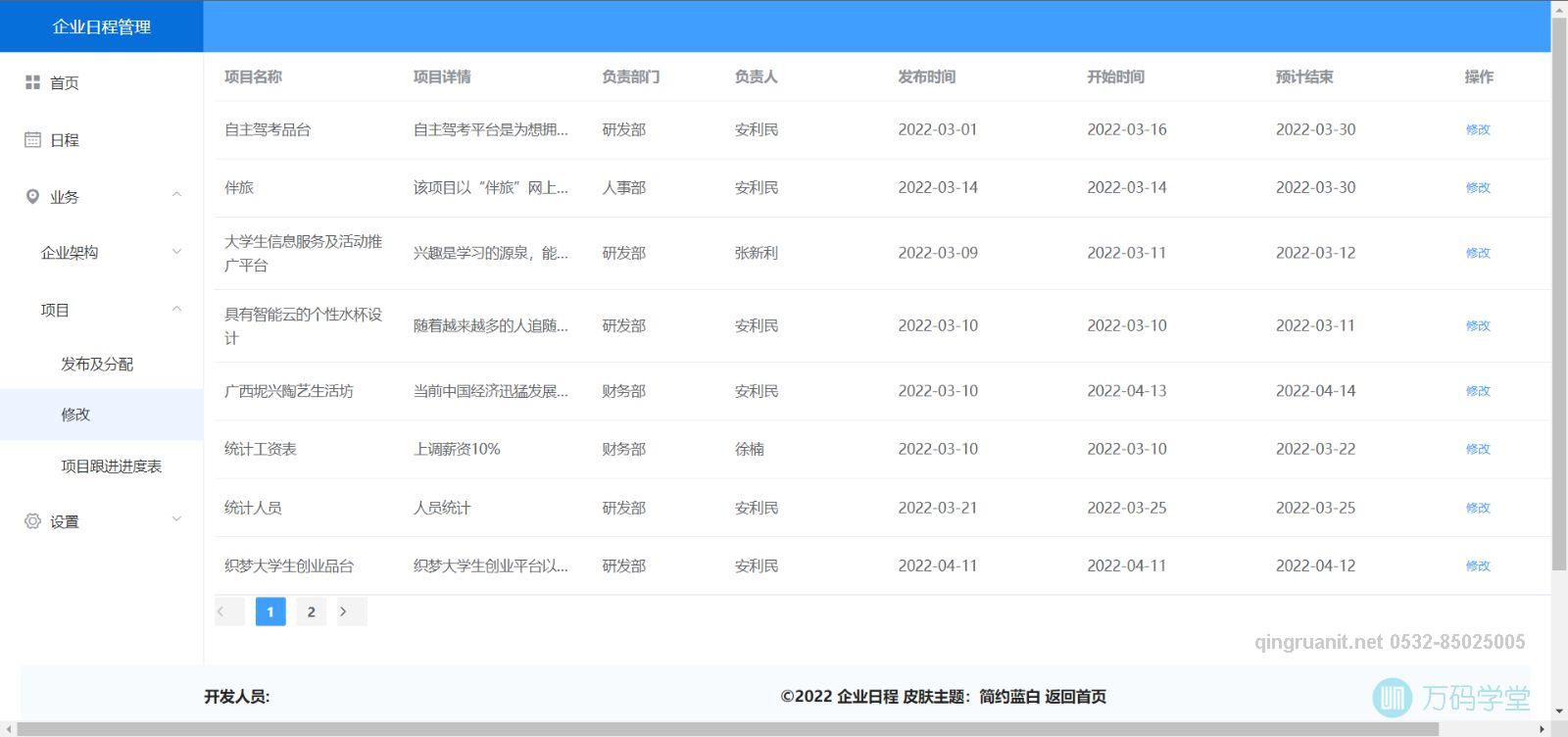Click 修改 for 织梦大学生创业品台
1568x737 pixels.
(x=1478, y=565)
